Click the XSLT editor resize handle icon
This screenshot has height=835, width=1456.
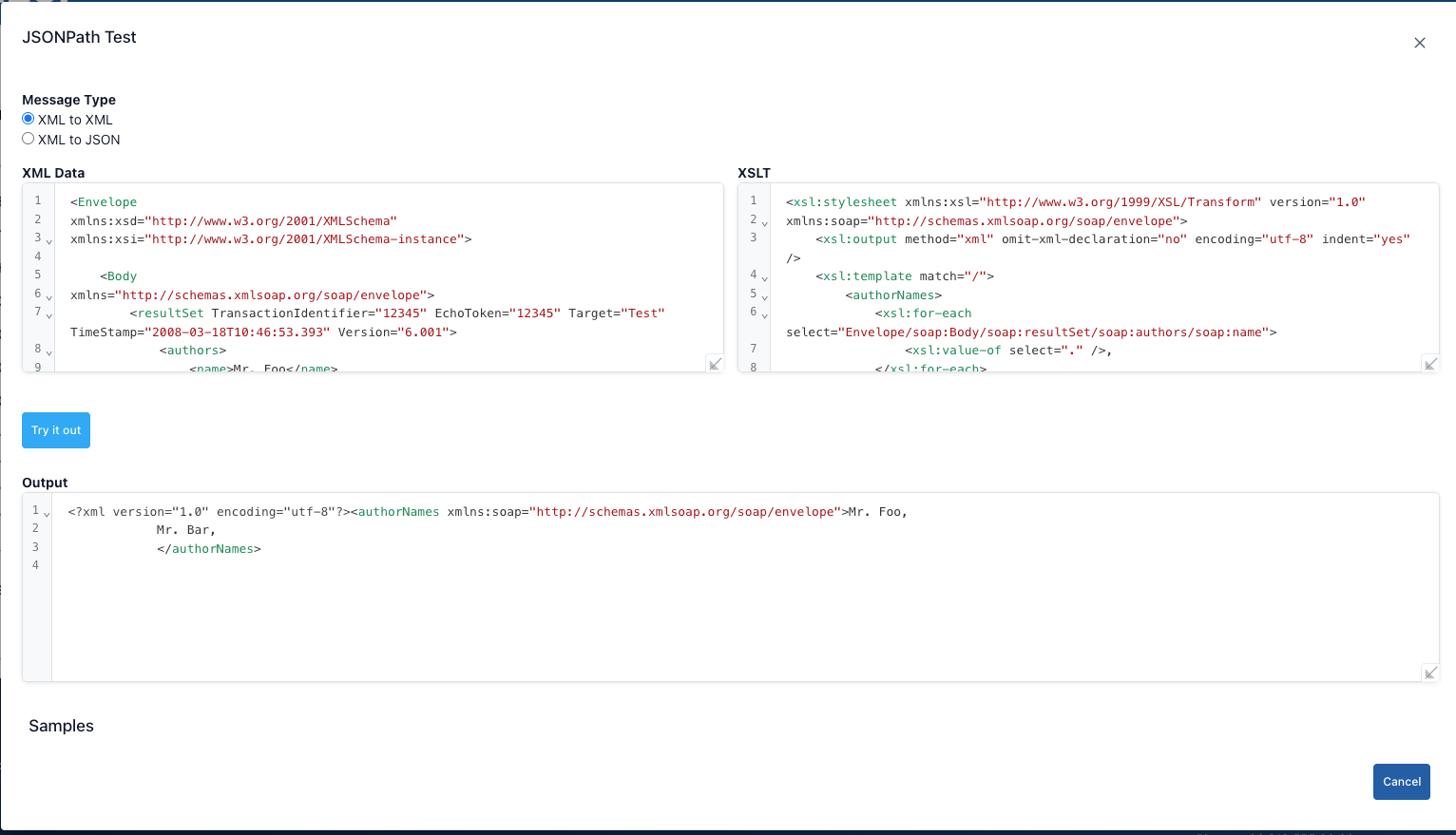point(1429,364)
